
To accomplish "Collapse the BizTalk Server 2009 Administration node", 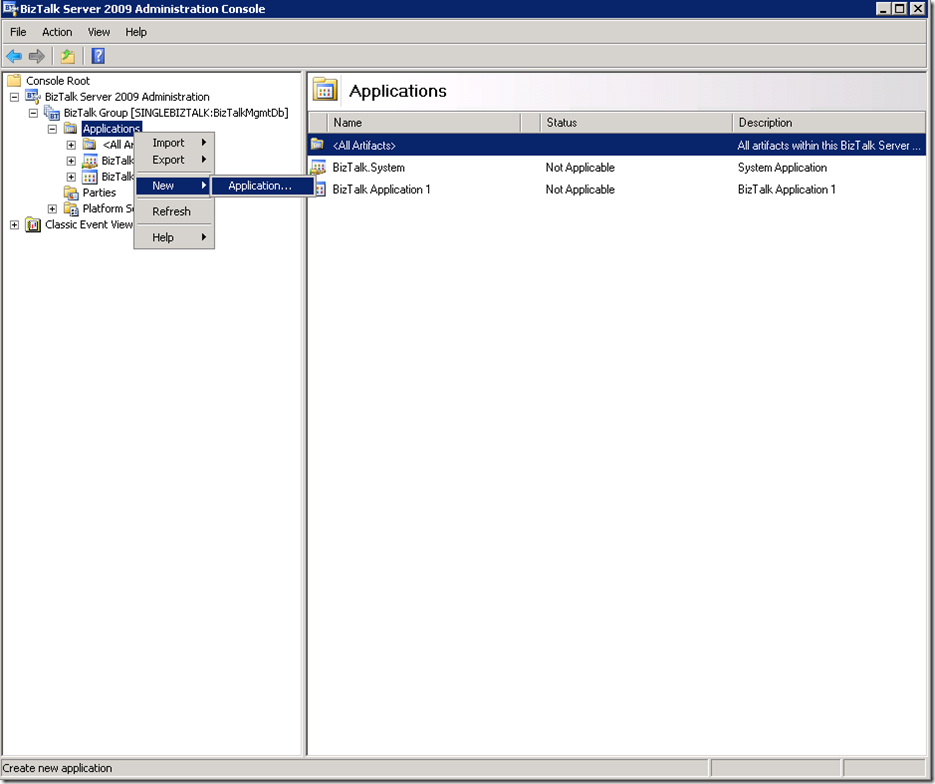I will click(14, 97).
